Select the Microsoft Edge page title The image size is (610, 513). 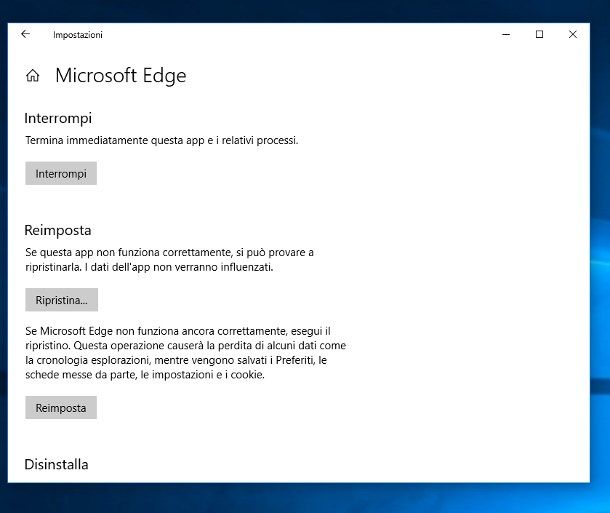(121, 75)
